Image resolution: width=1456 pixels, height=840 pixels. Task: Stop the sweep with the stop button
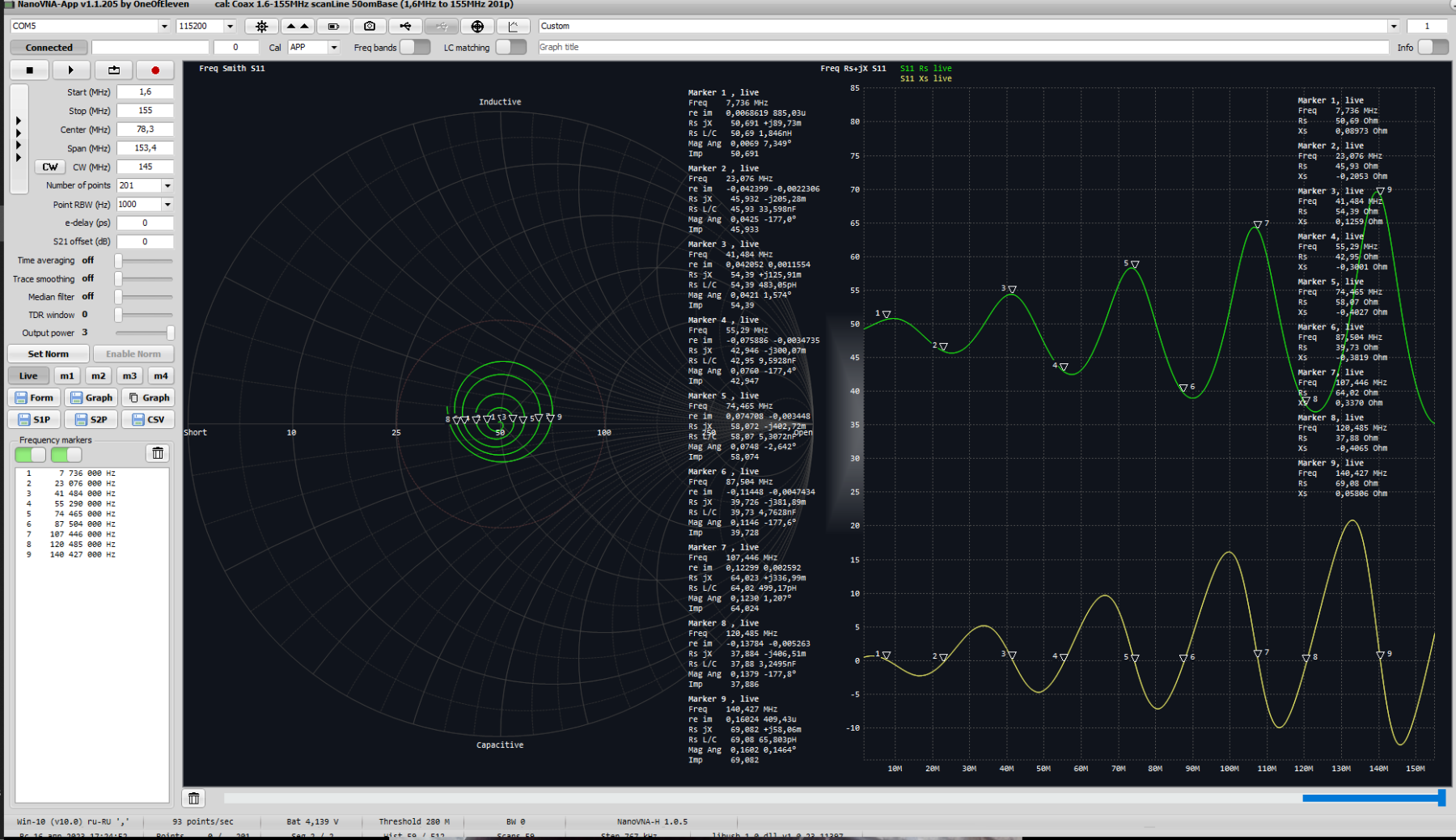click(x=30, y=70)
